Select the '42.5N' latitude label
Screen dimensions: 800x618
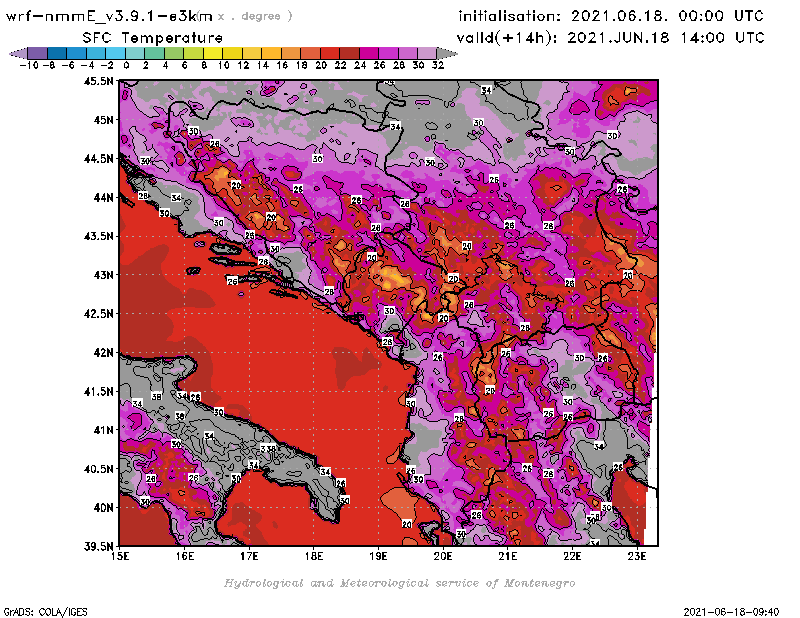pos(98,314)
